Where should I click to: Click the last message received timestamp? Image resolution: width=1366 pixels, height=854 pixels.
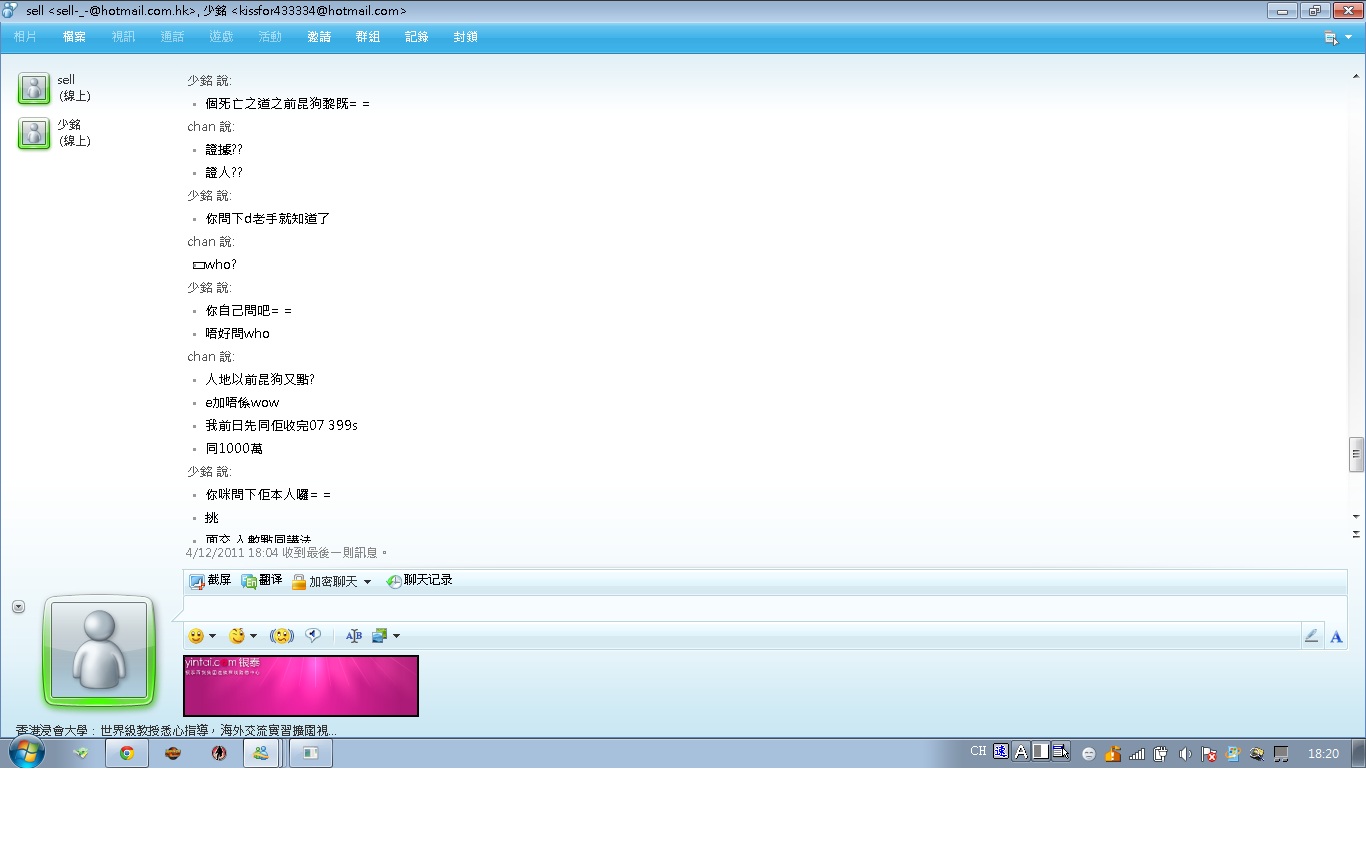[287, 553]
